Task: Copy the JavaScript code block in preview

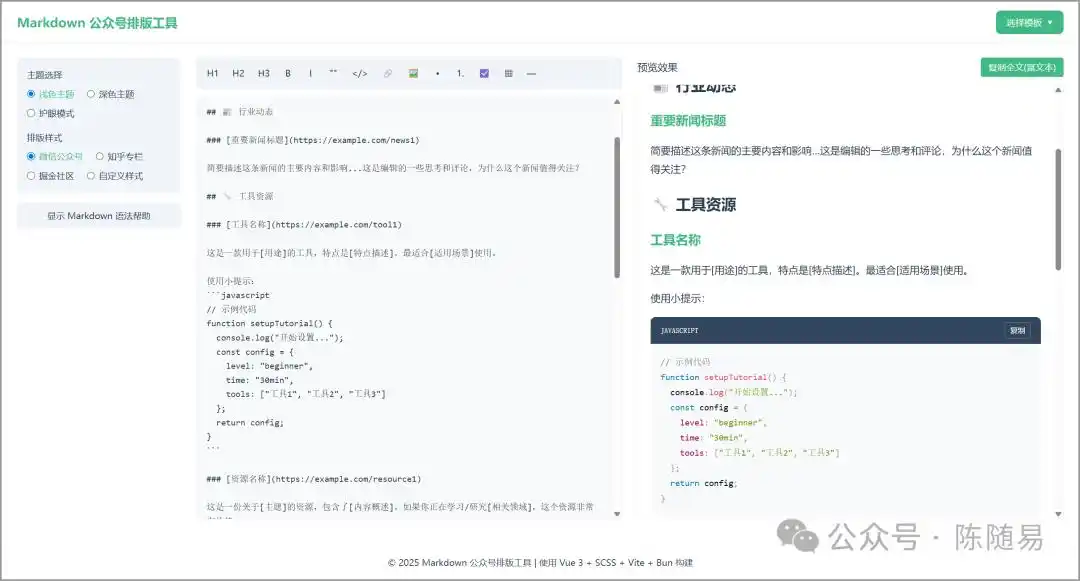Action: [1017, 330]
